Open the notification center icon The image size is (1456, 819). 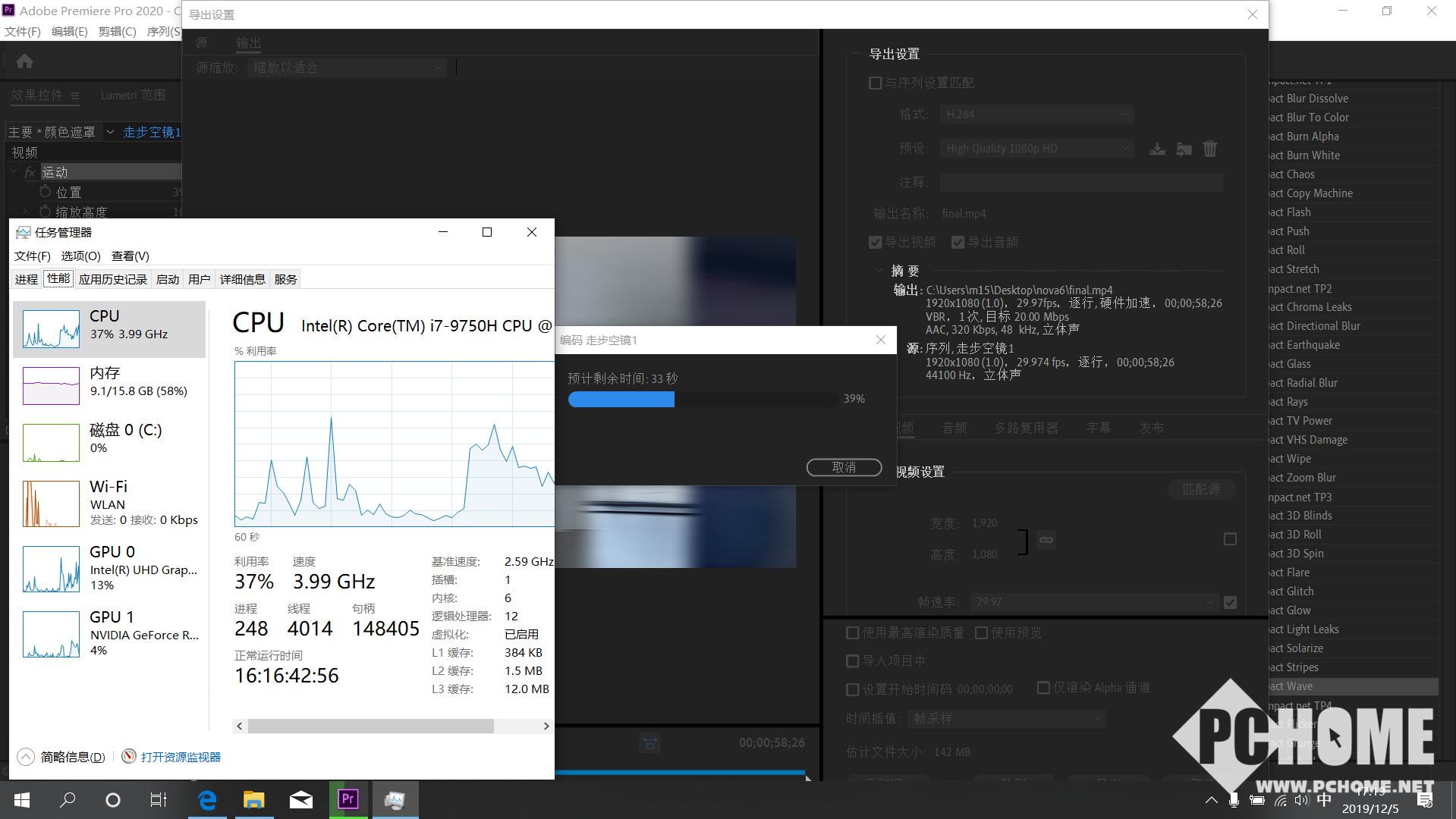[x=1425, y=800]
